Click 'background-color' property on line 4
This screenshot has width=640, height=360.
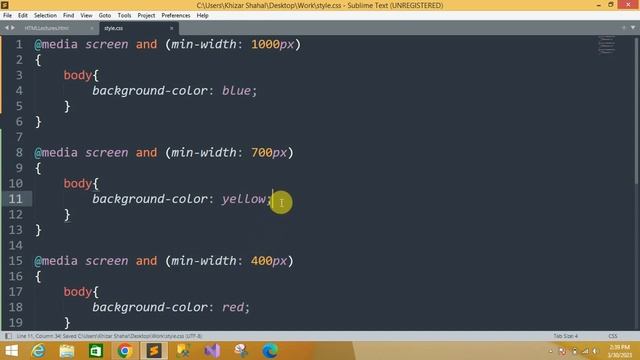[150, 91]
